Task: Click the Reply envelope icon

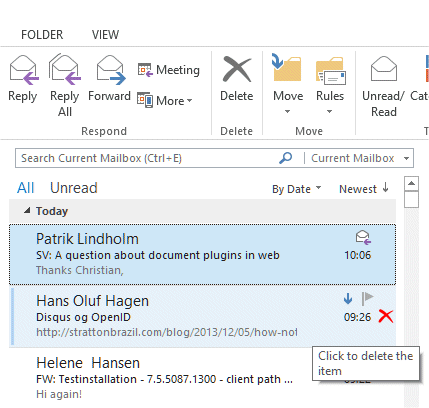Action: coord(24,70)
